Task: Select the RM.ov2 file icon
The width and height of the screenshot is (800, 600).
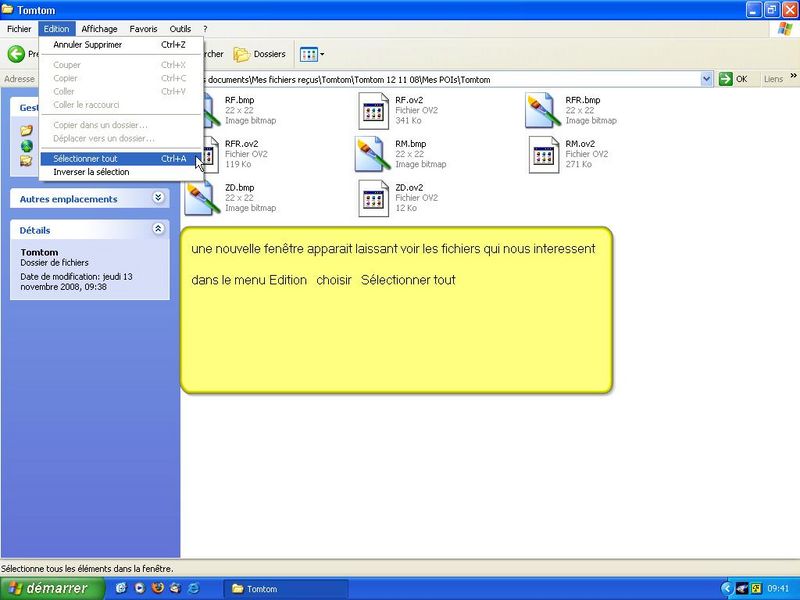Action: click(x=544, y=155)
